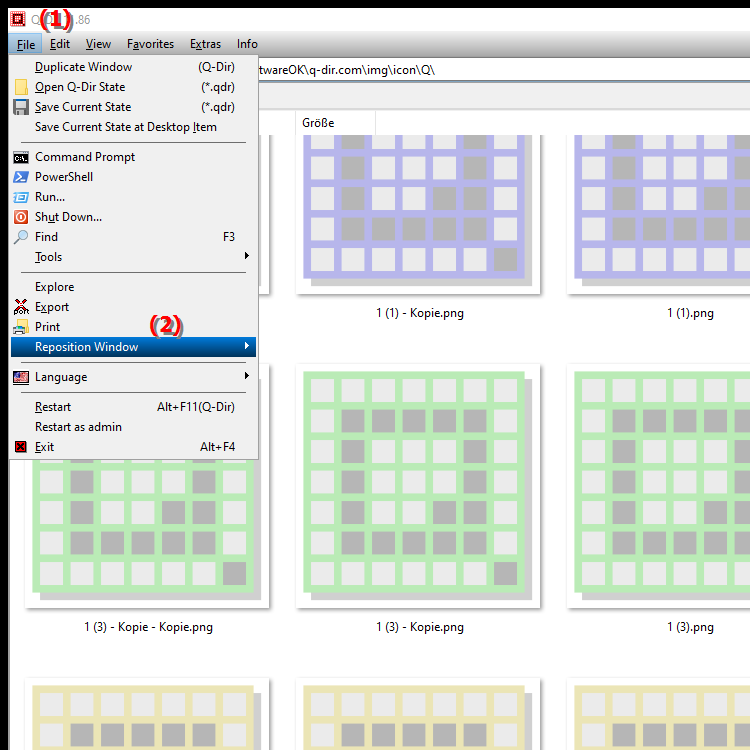The image size is (750, 750).
Task: Click the printer icon beside Print
Action: [x=21, y=327]
